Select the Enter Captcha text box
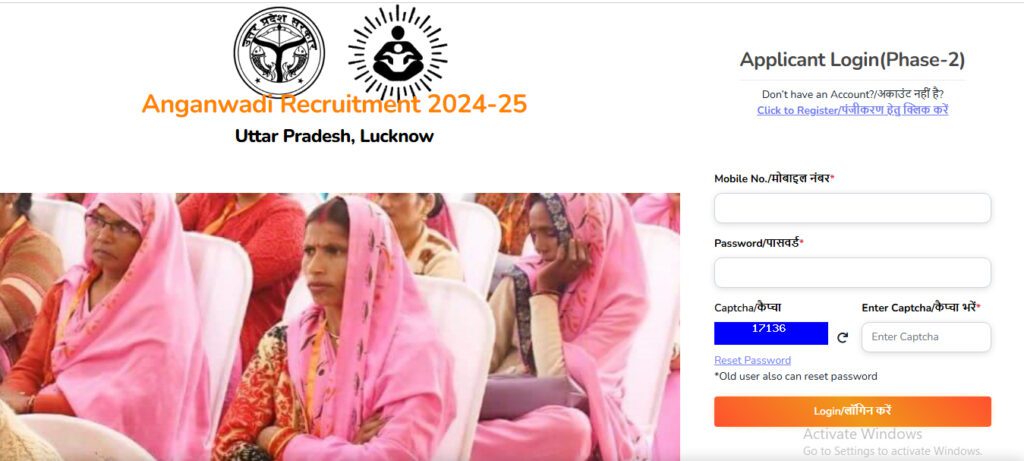Screen dimensions: 1024x461 (x=926, y=337)
